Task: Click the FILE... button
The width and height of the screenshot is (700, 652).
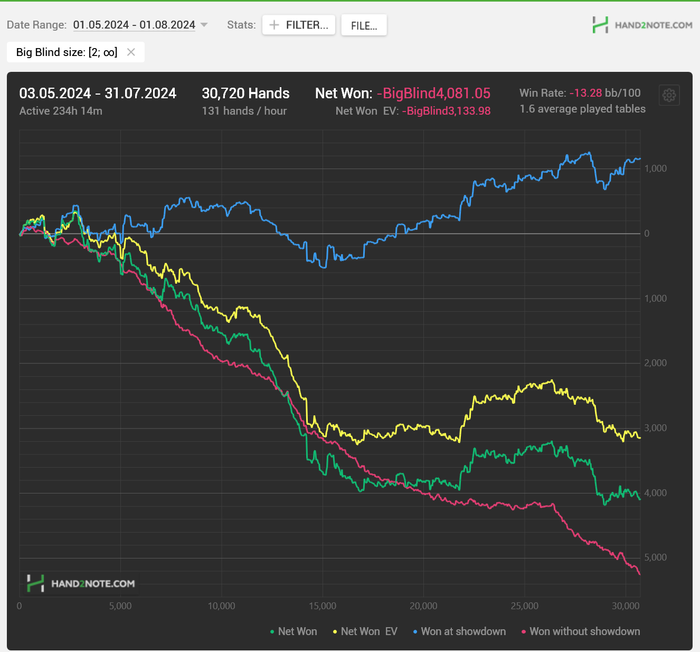Action: click(x=364, y=25)
